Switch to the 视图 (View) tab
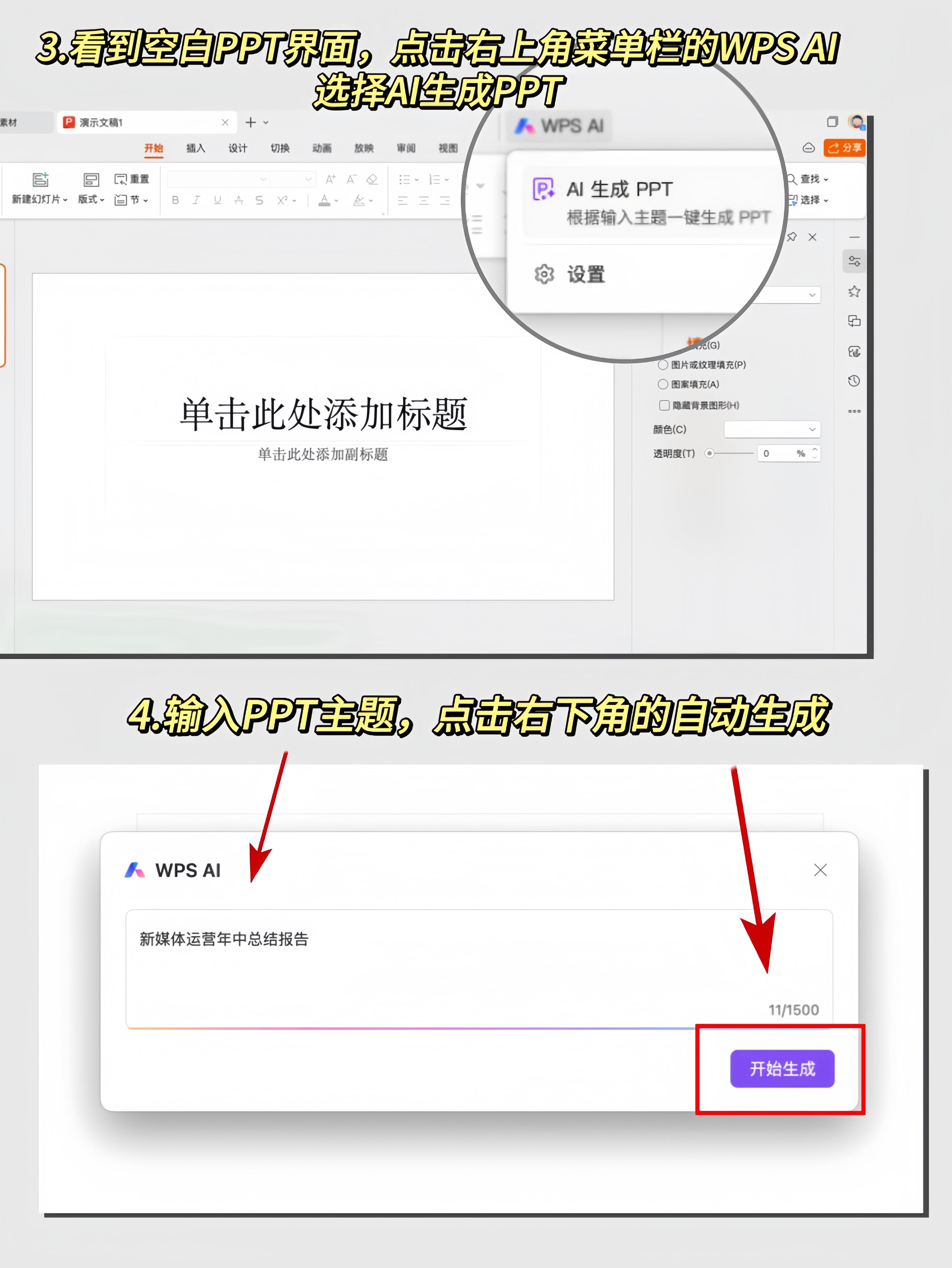Viewport: 952px width, 1268px height. coord(448,148)
